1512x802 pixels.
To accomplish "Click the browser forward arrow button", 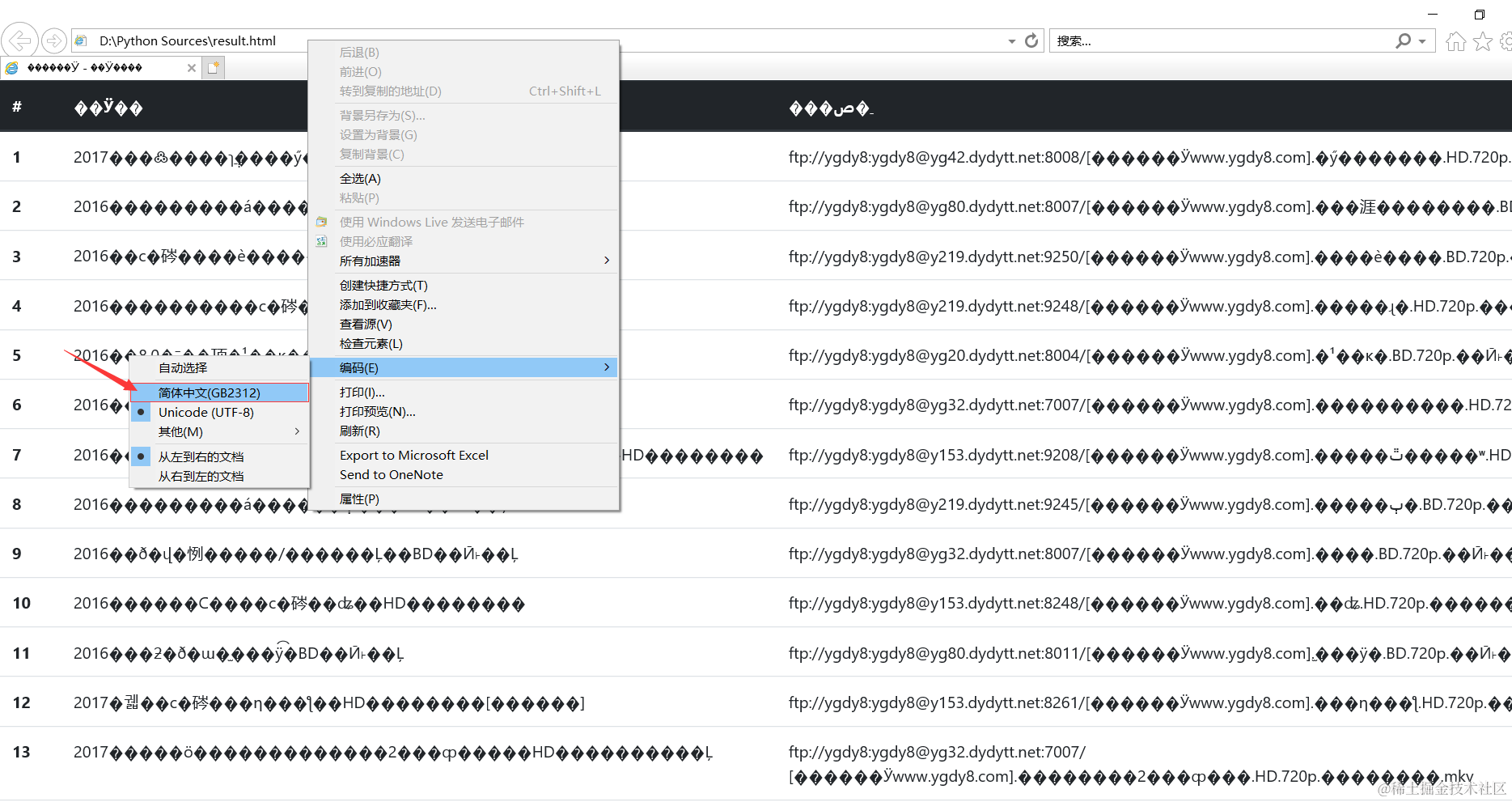I will coord(53,40).
